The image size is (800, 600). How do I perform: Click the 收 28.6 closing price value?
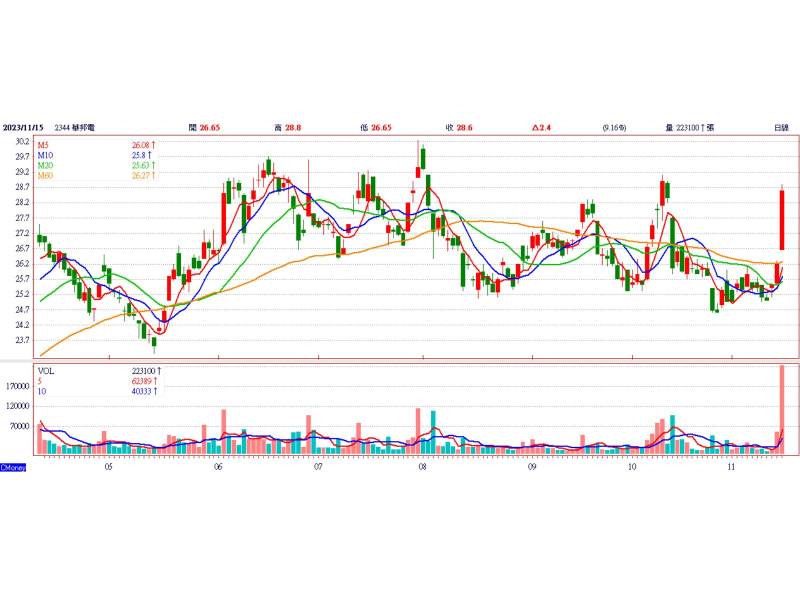click(x=459, y=128)
